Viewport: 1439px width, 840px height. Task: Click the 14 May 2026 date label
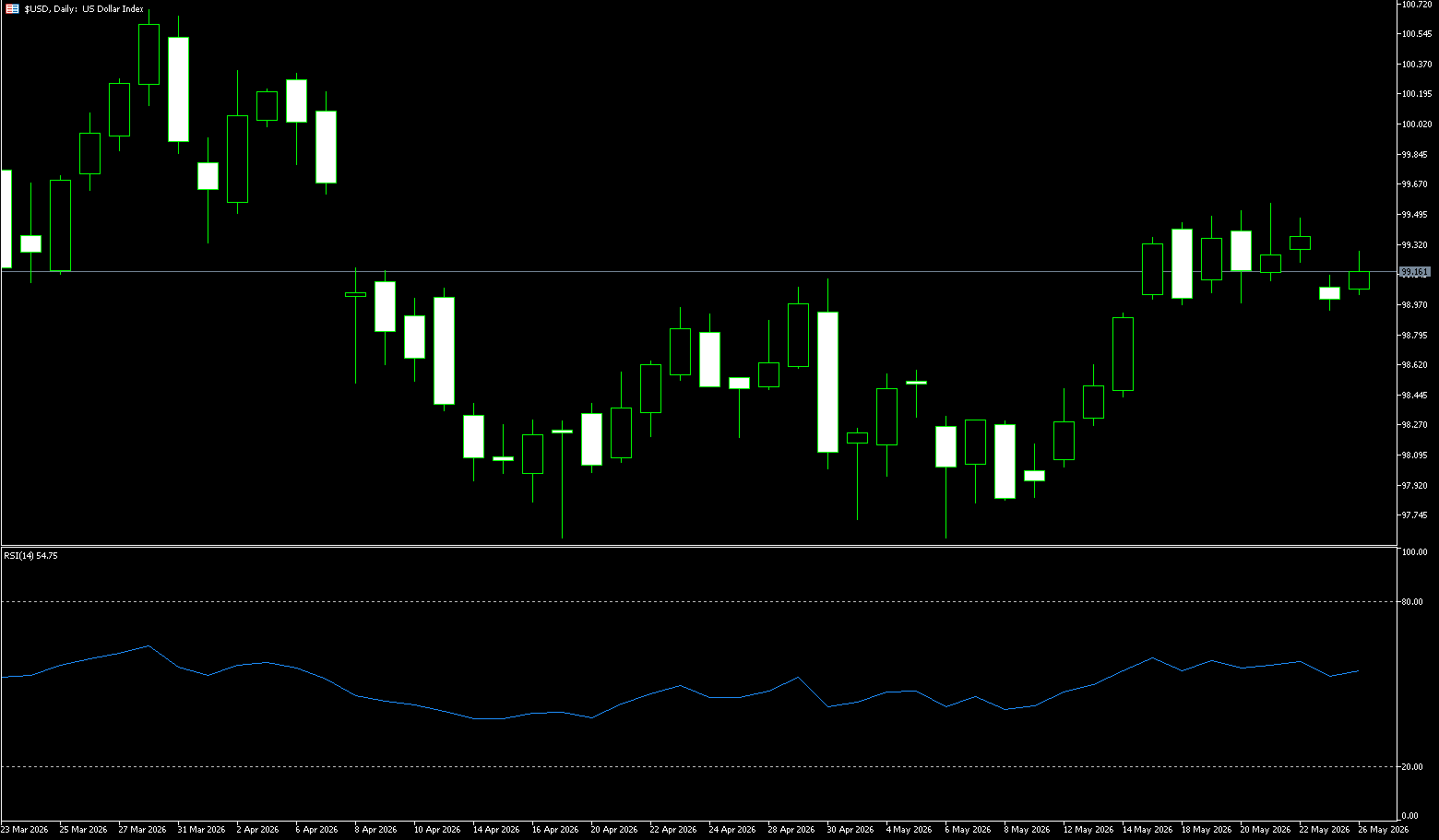point(1147,830)
